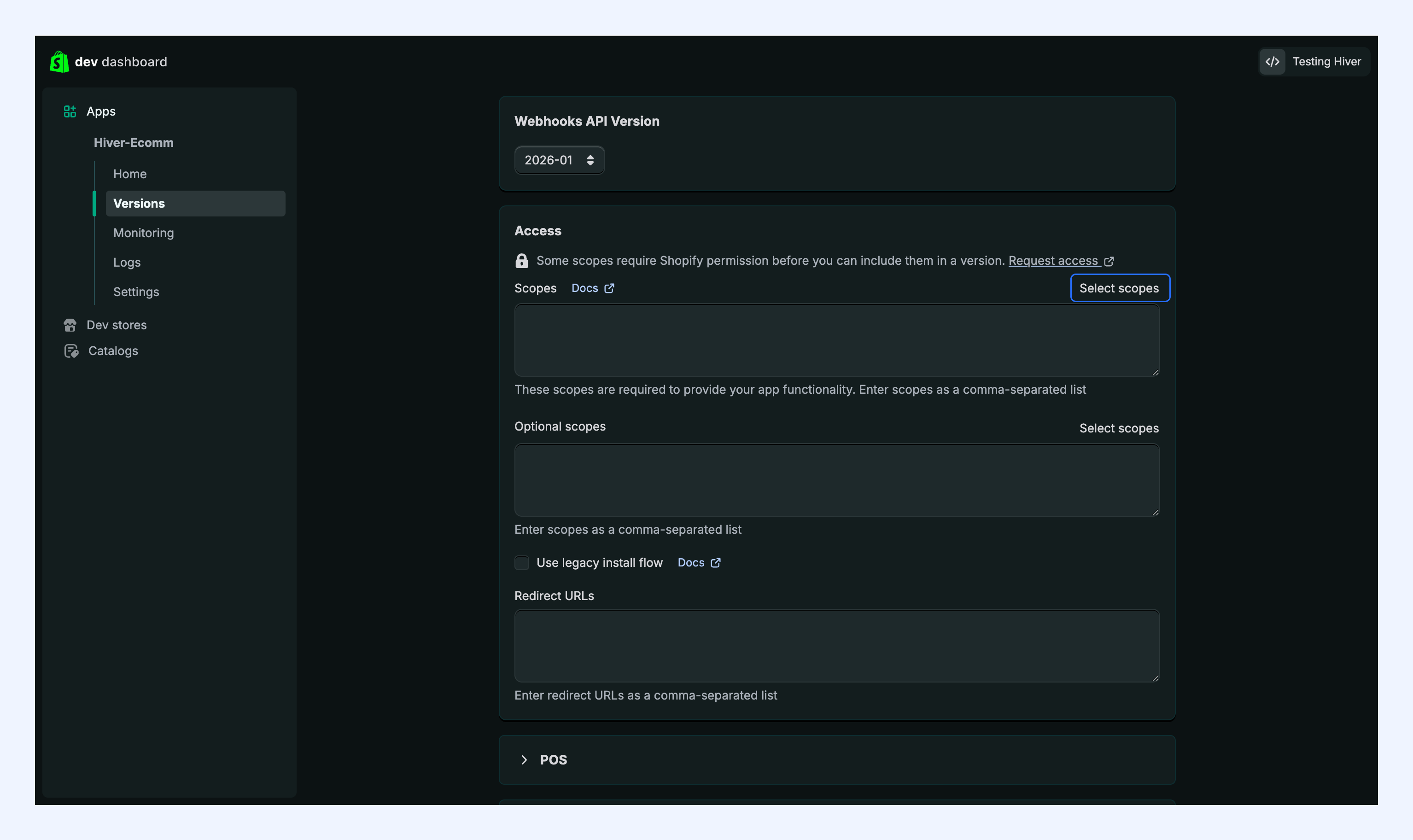Screen dimensions: 1413x840
Task: Click the Access heading
Action: tap(538, 231)
